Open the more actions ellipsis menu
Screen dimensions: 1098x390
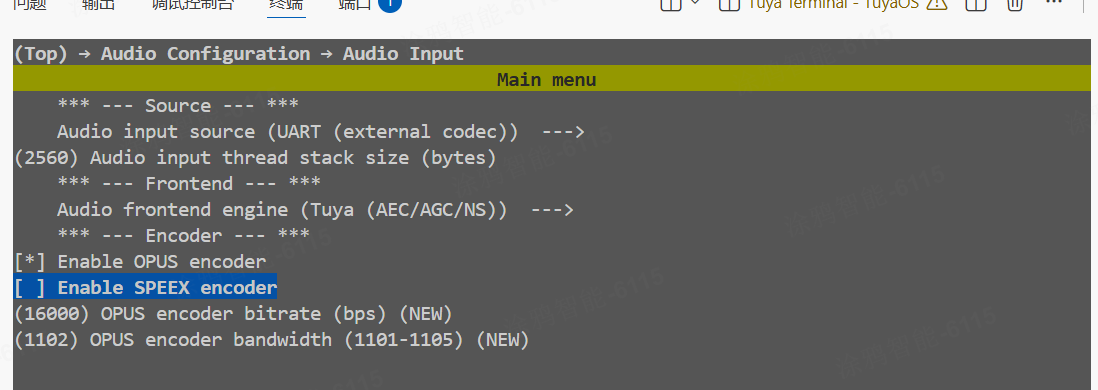(1053, 3)
